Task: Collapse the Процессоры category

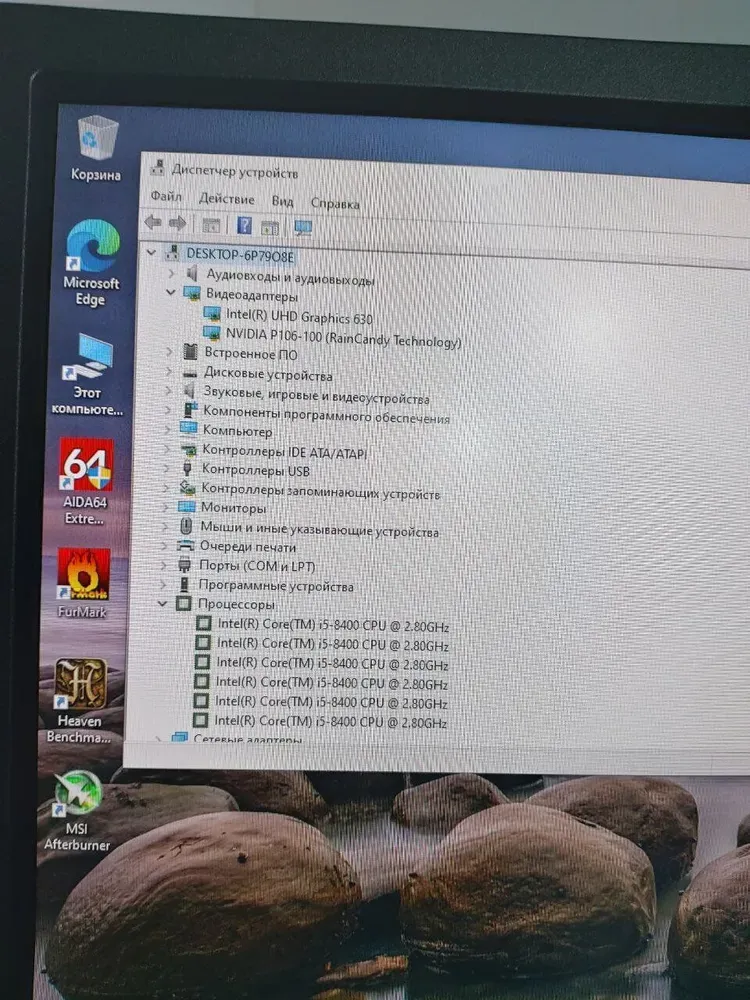Action: [x=163, y=604]
